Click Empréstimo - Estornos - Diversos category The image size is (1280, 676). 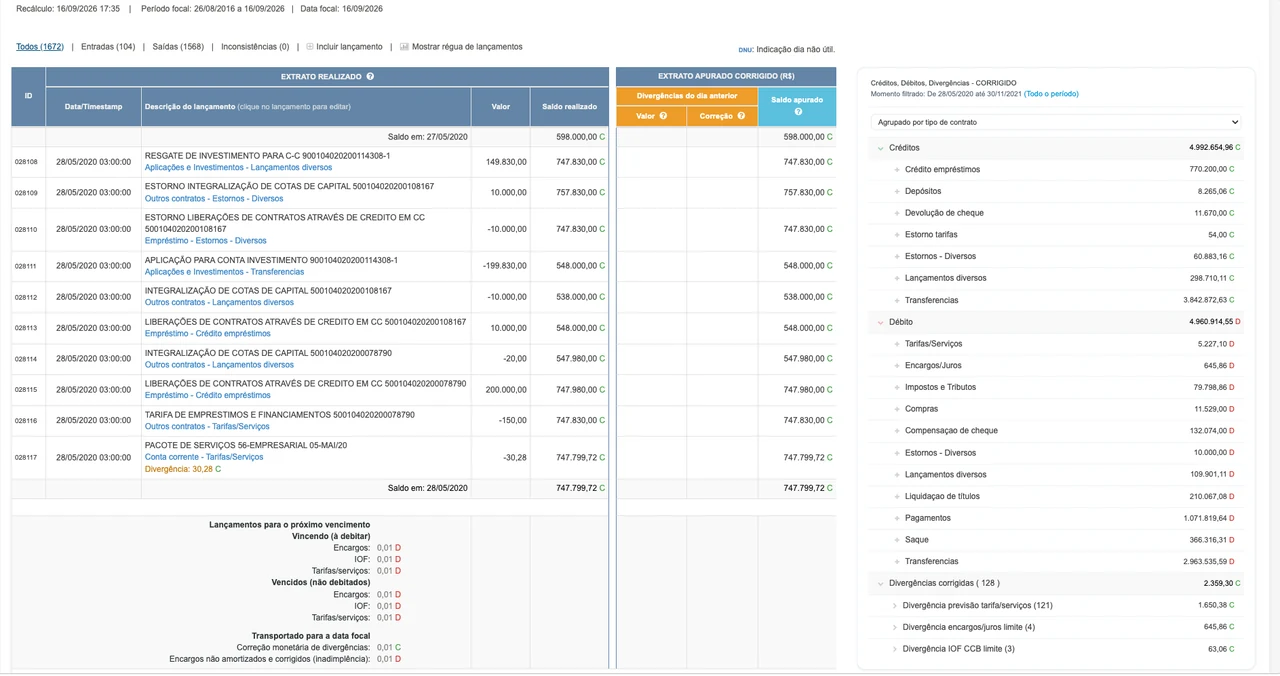(206, 241)
